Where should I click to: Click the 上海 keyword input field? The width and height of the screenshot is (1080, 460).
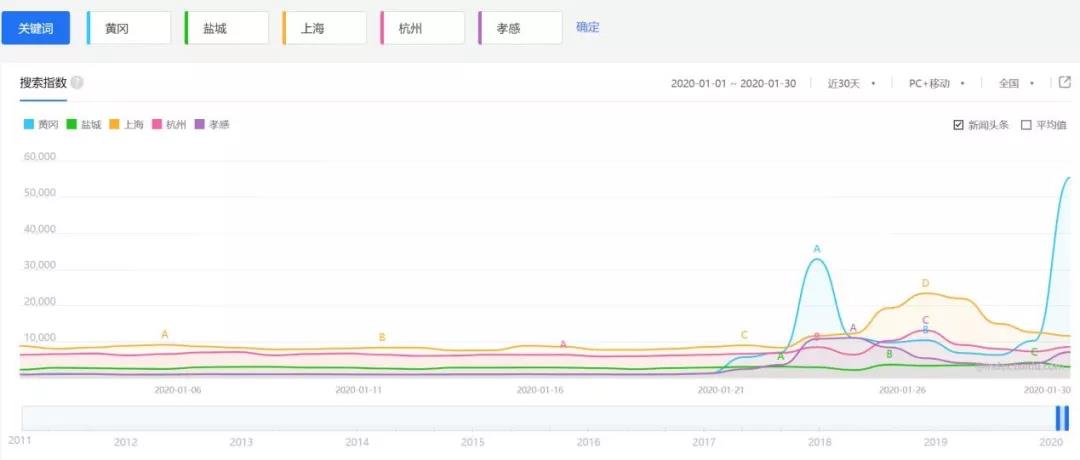pos(325,28)
